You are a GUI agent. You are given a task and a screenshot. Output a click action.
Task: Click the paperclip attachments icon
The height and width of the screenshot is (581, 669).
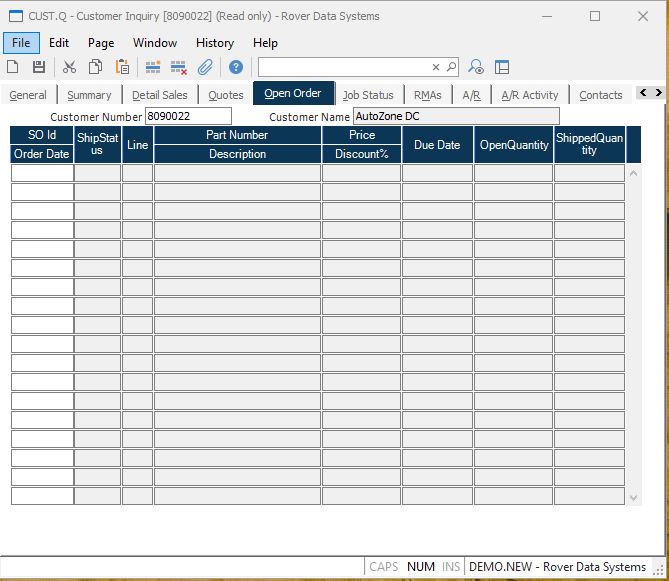coord(205,67)
